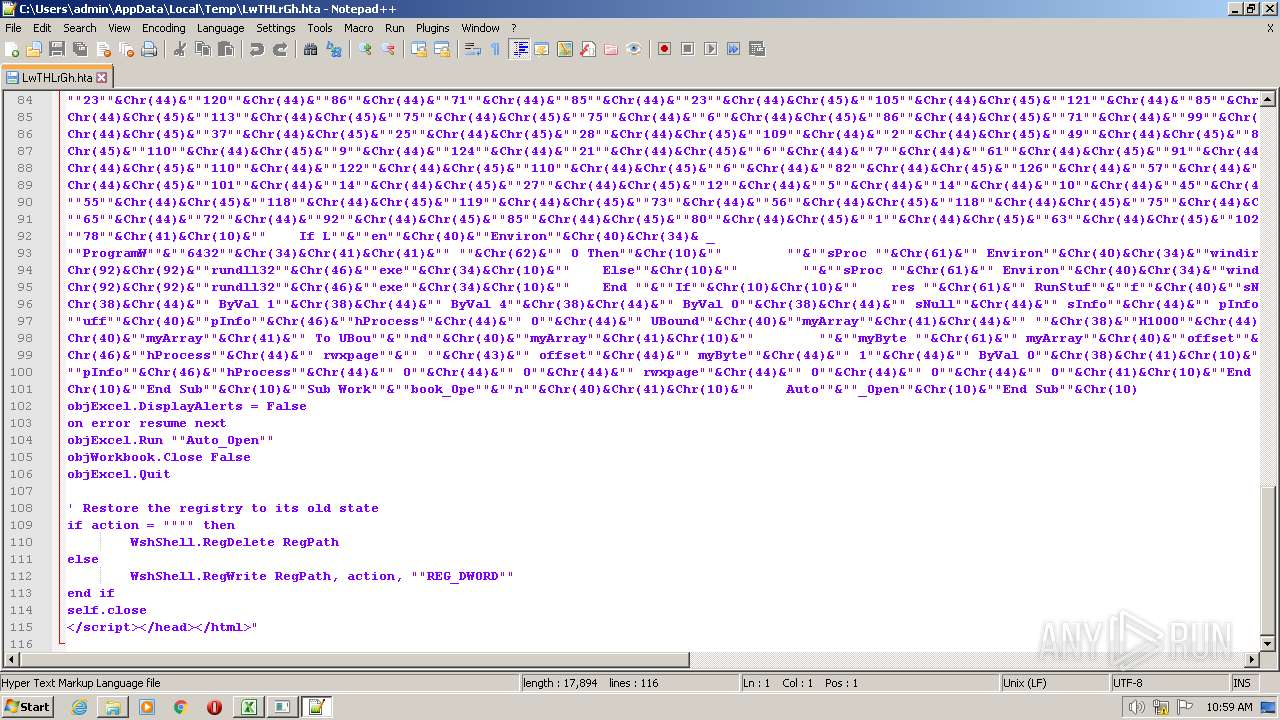
Task: Open Chrome from the taskbar
Action: 181,707
